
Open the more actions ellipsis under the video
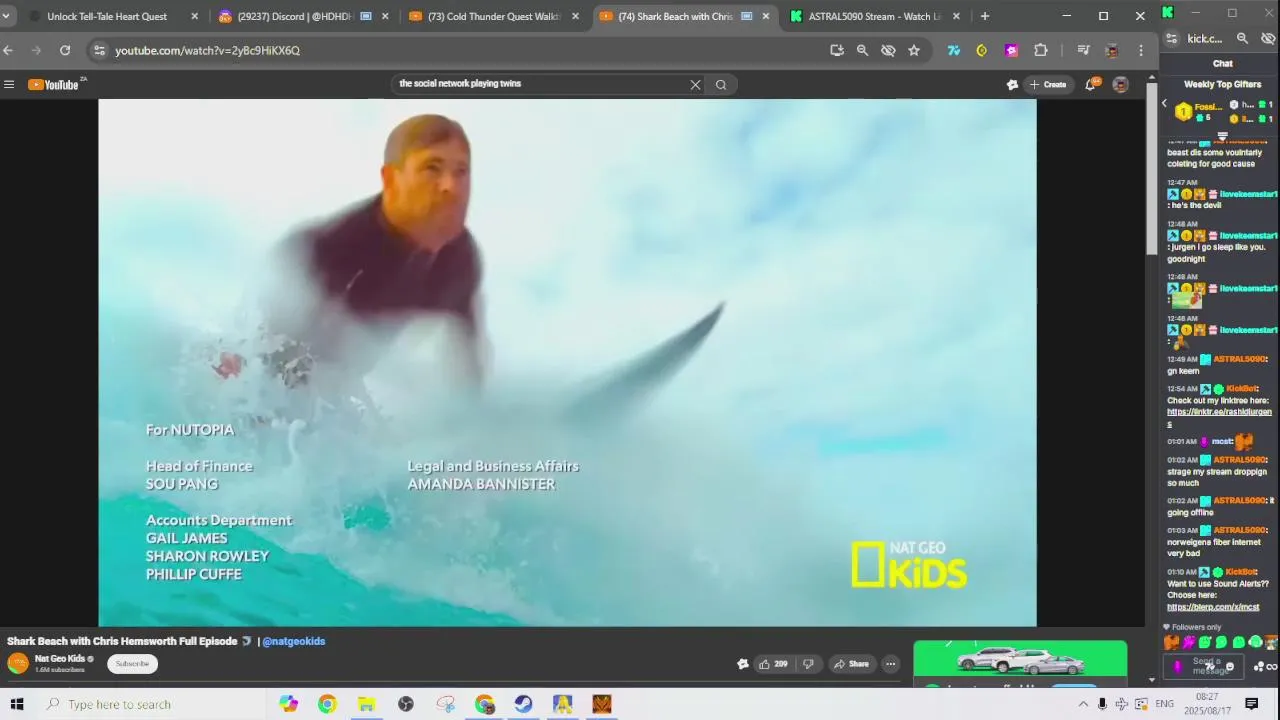coord(890,664)
